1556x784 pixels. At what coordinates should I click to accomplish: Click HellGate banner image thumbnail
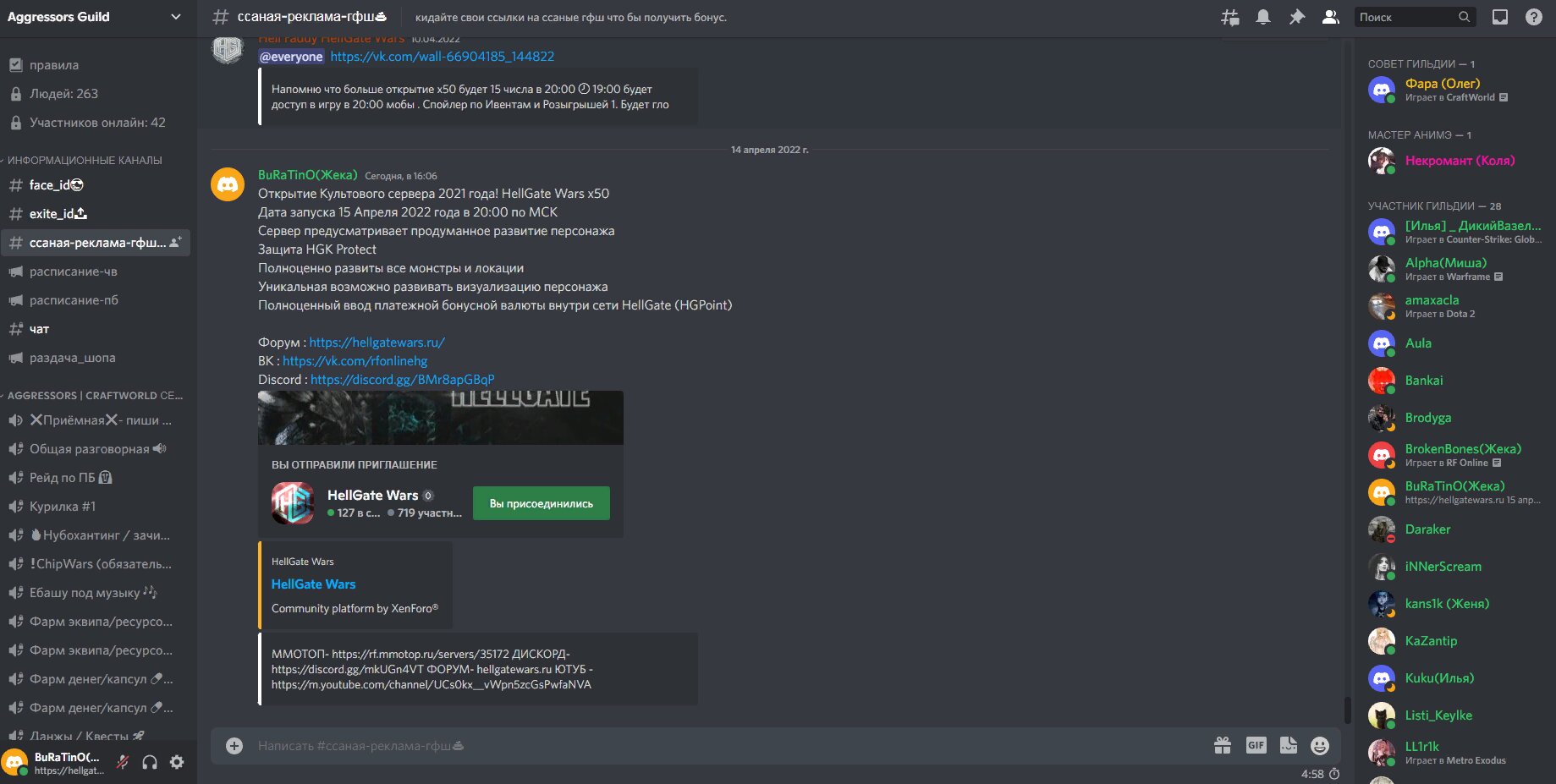pyautogui.click(x=441, y=418)
